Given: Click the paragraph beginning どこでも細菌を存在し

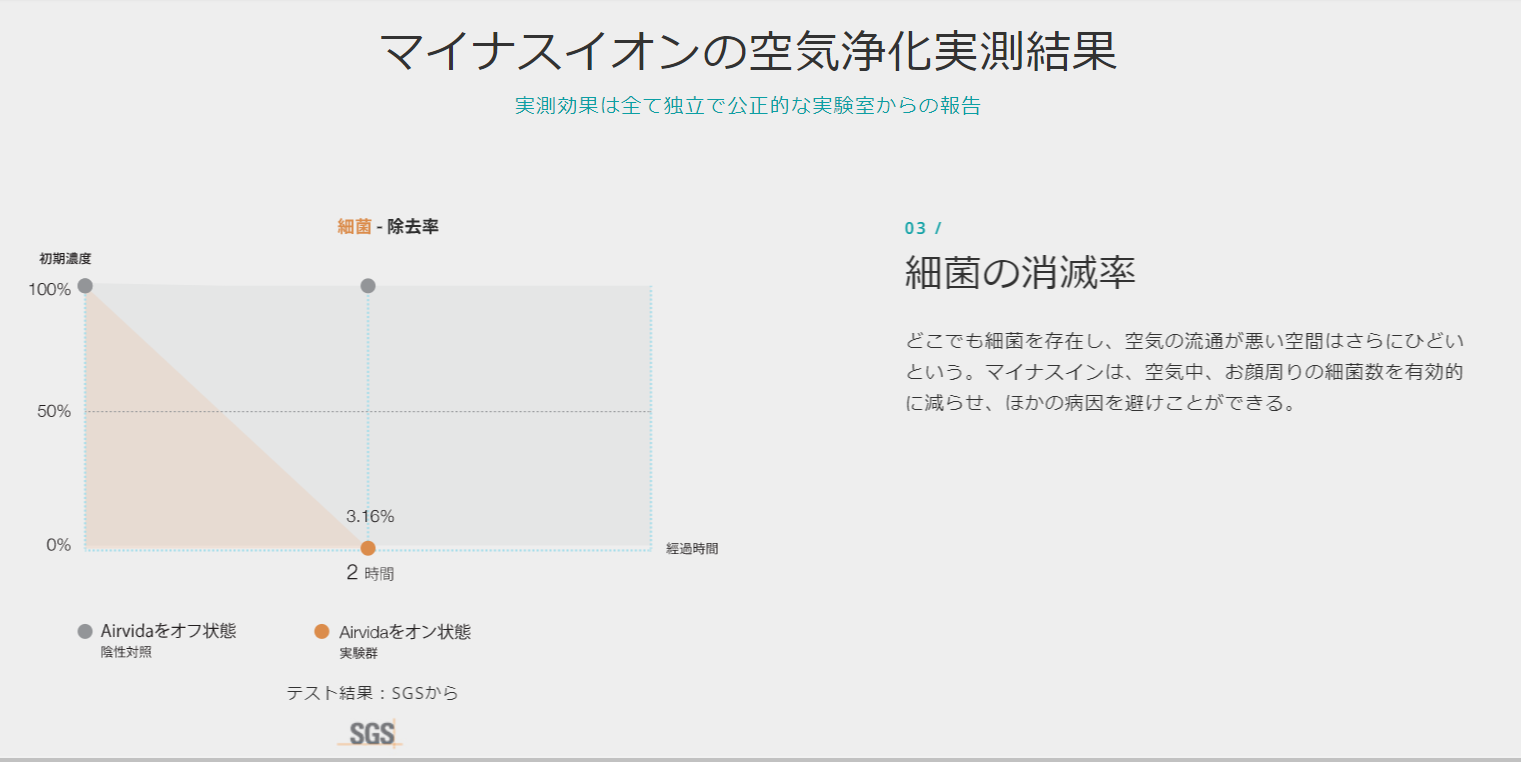Looking at the screenshot, I should click(1184, 372).
